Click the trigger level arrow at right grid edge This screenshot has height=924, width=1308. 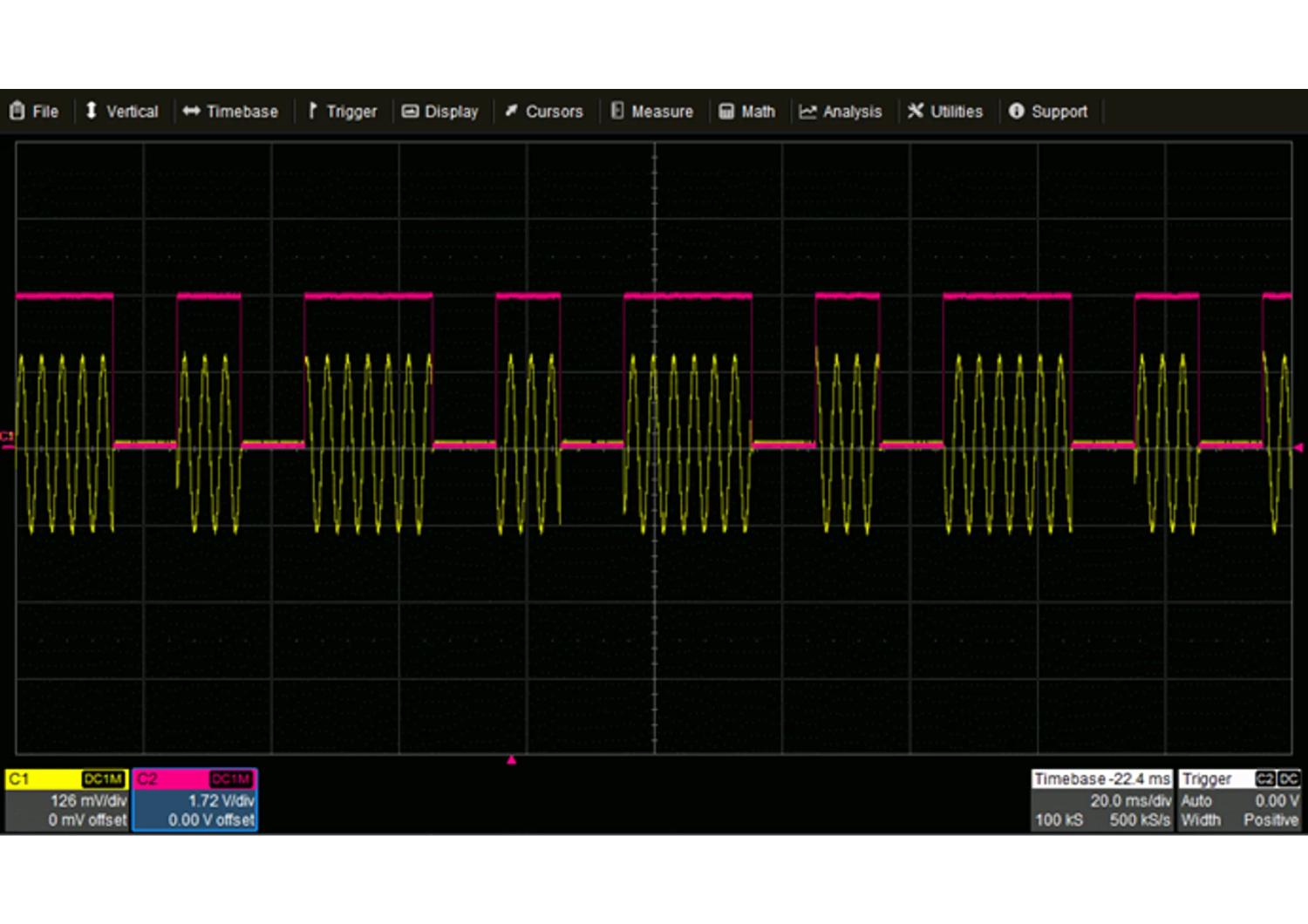click(x=1298, y=448)
